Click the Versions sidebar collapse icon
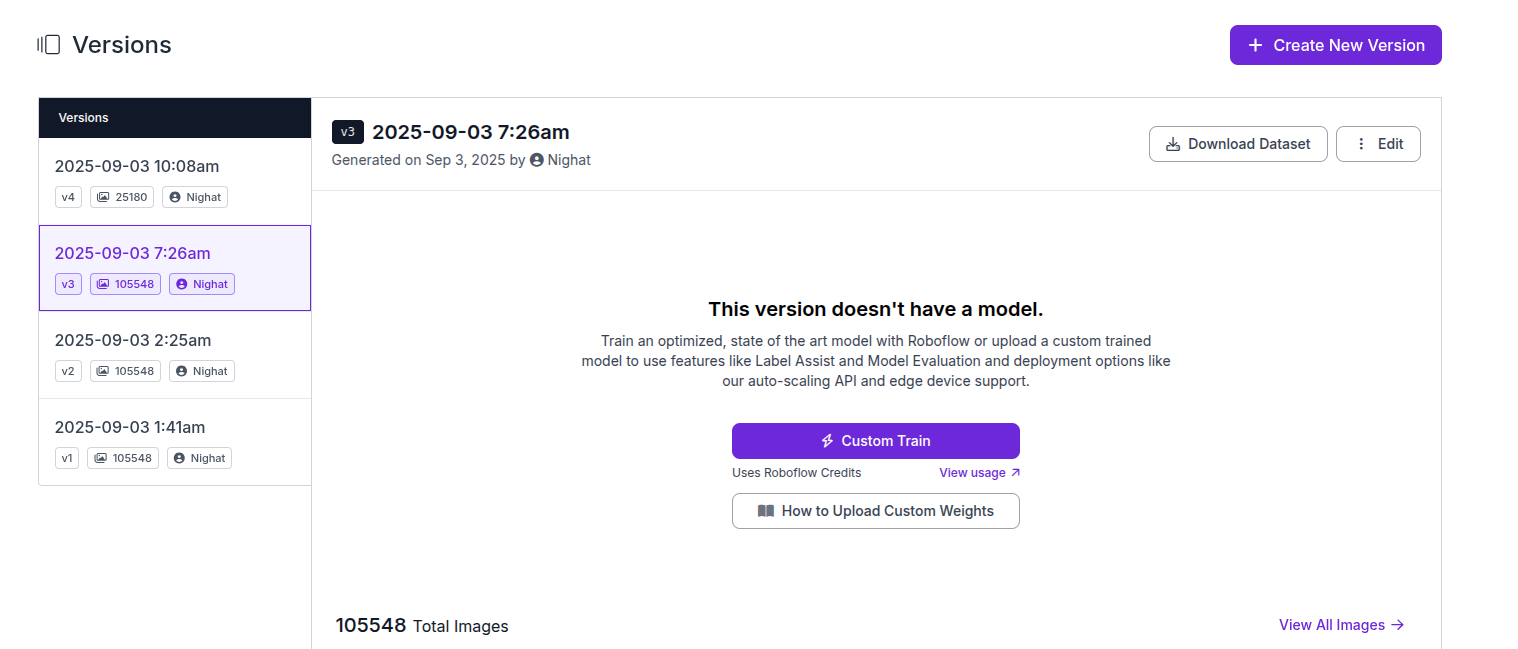The width and height of the screenshot is (1518, 649). 49,45
